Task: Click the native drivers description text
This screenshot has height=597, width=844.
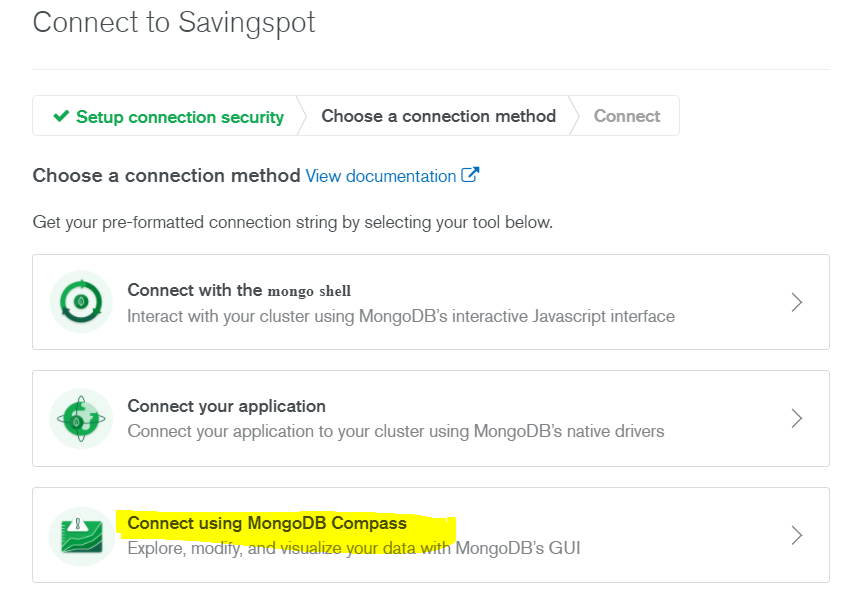Action: point(396,432)
